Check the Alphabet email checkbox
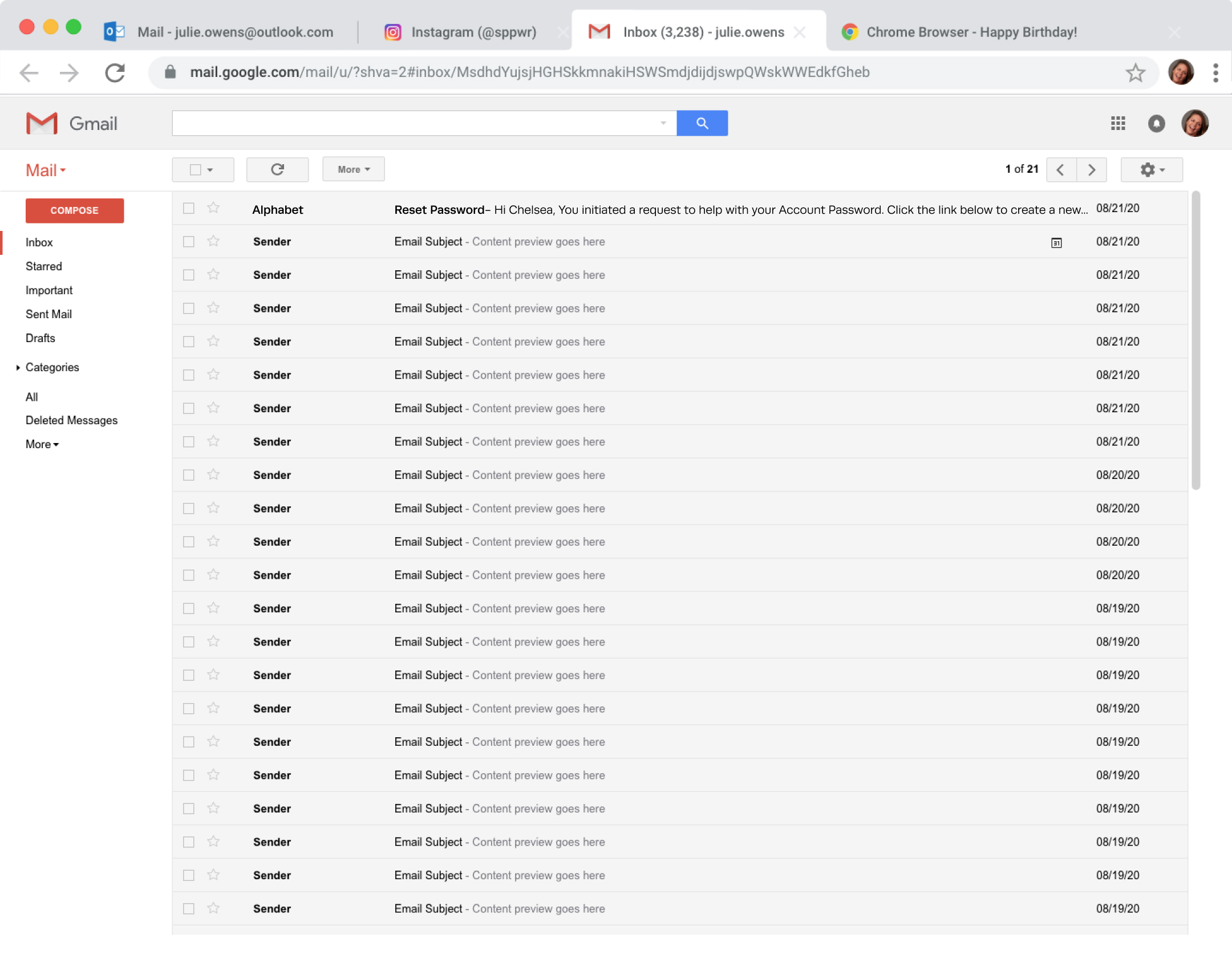Image resolution: width=1232 pixels, height=975 pixels. pos(188,208)
